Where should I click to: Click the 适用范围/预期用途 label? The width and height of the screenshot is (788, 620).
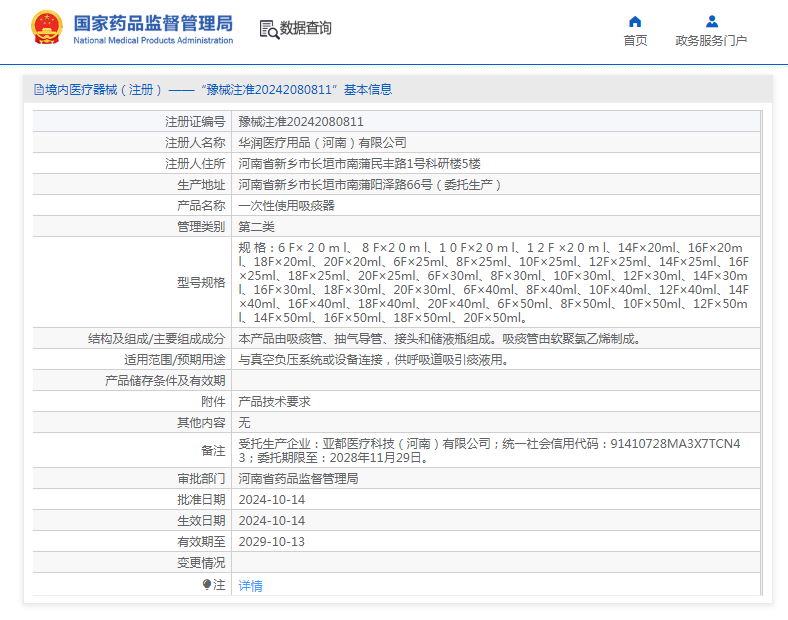click(x=174, y=360)
